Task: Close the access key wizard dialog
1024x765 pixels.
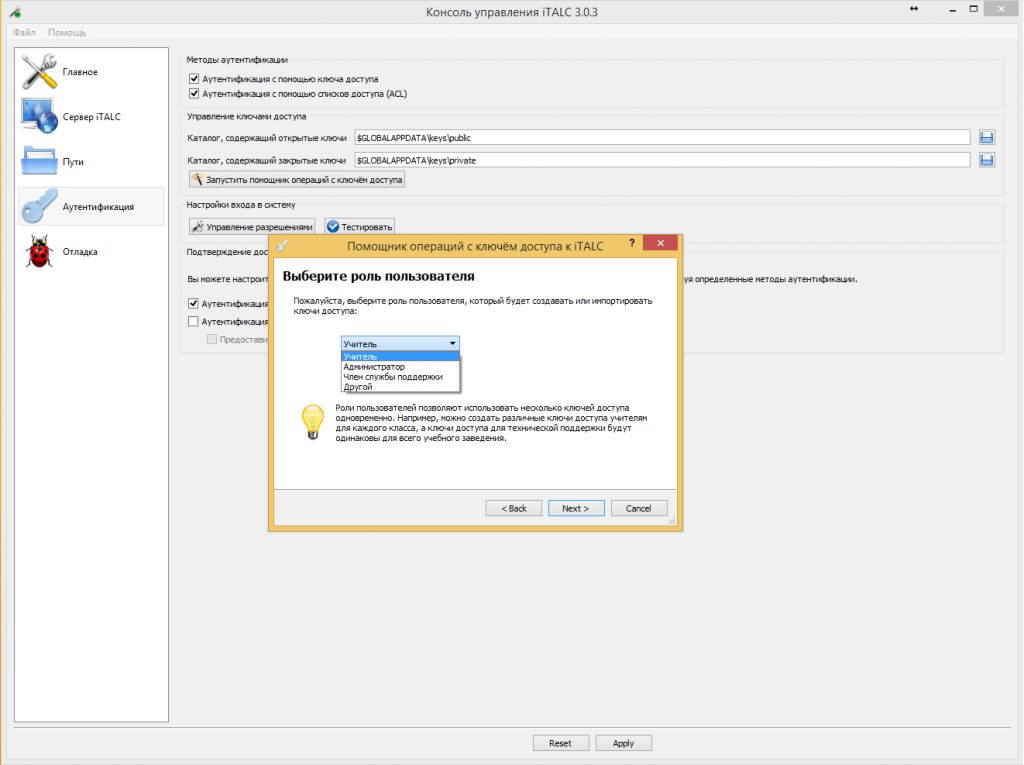Action: pos(660,243)
